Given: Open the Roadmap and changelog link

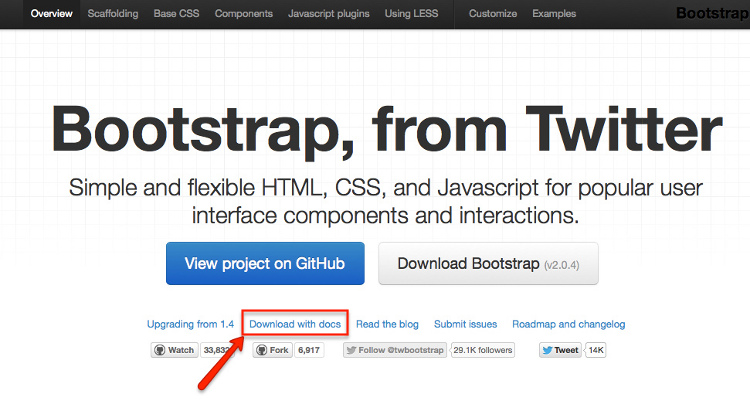Looking at the screenshot, I should point(568,324).
